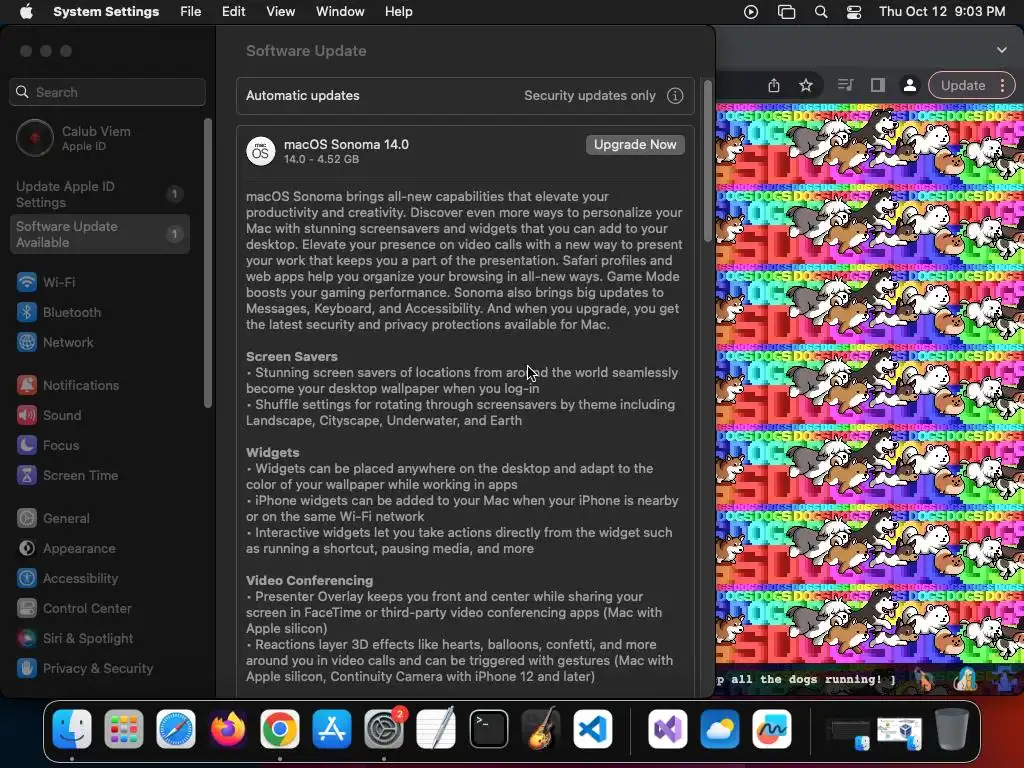
Task: Open Firefox from the Dock
Action: coord(228,729)
